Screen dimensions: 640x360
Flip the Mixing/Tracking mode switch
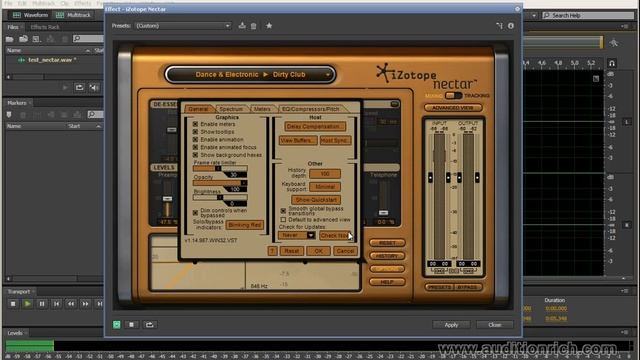coord(453,96)
